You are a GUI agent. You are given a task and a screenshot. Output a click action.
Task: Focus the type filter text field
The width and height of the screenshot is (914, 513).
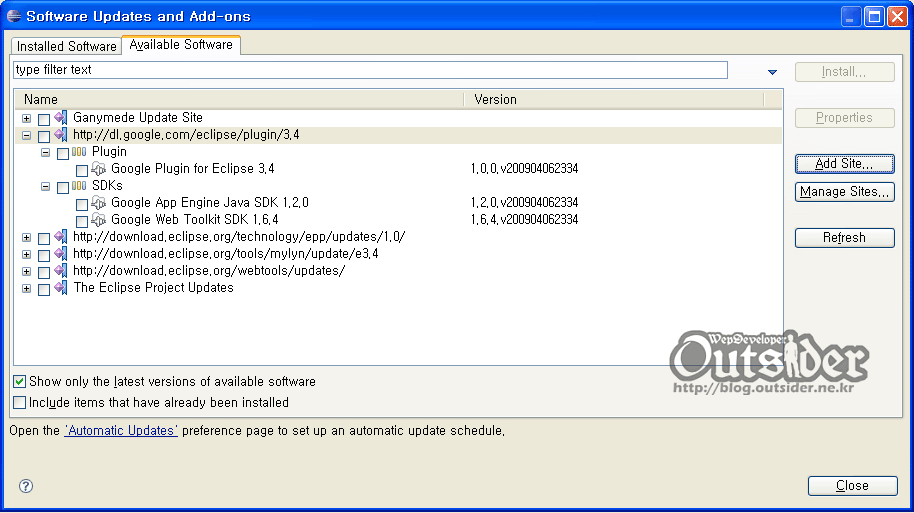[370, 70]
